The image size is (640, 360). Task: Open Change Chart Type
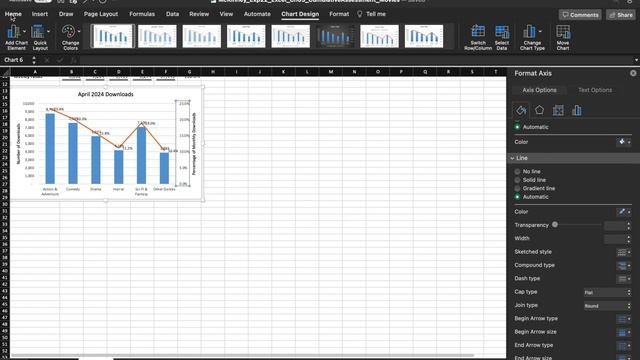(x=532, y=37)
